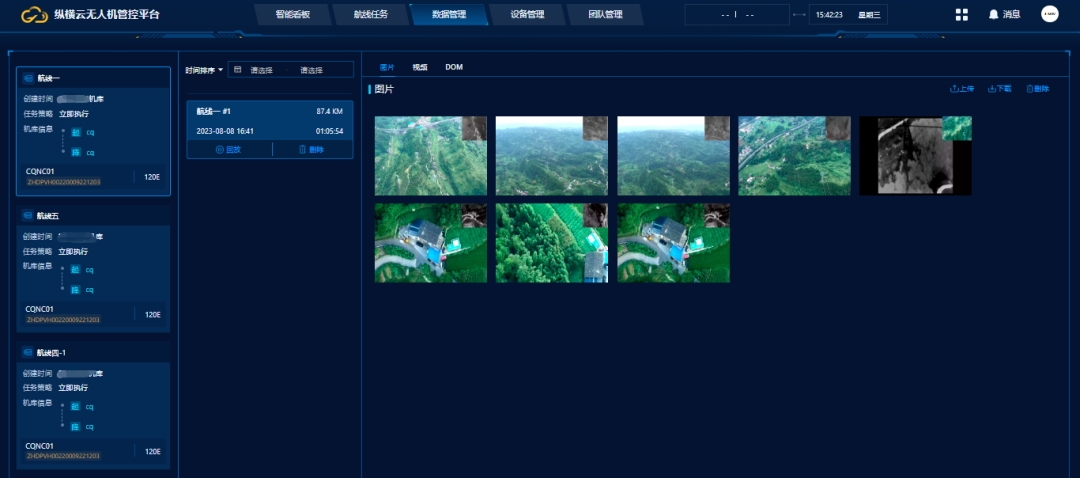Open the 团队管理 navigation item
Screen dimensions: 1080x478
pyautogui.click(x=605, y=15)
